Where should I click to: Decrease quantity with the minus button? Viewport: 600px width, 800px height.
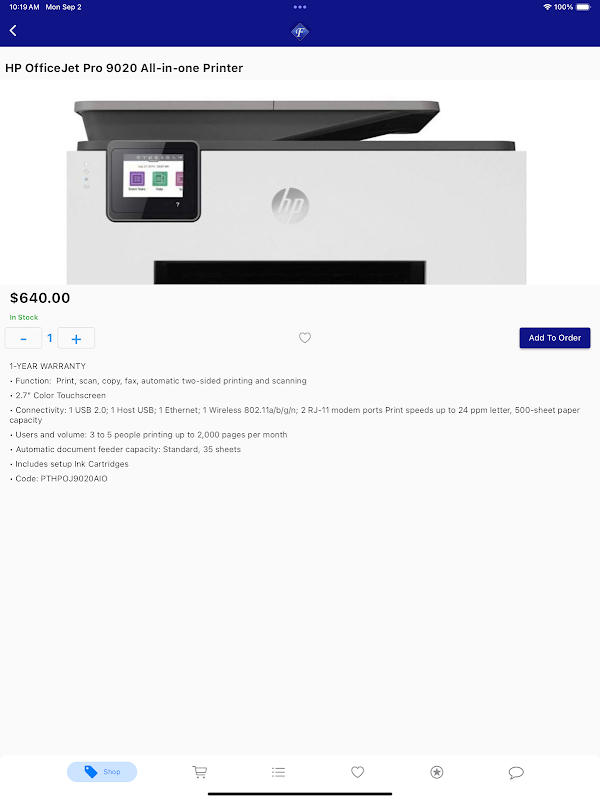[x=23, y=338]
